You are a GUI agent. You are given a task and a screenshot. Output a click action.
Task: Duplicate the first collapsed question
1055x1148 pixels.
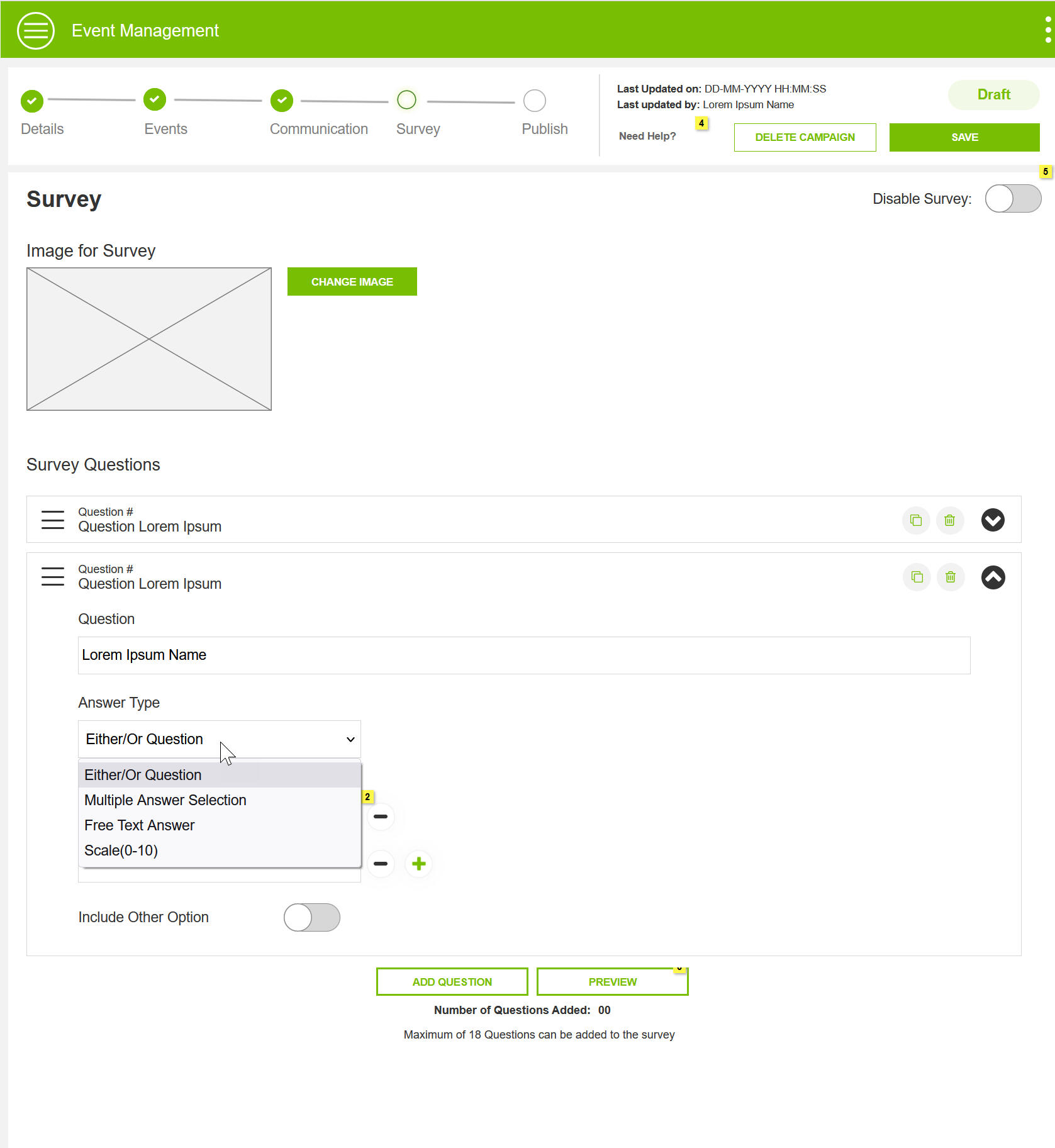coord(916,520)
